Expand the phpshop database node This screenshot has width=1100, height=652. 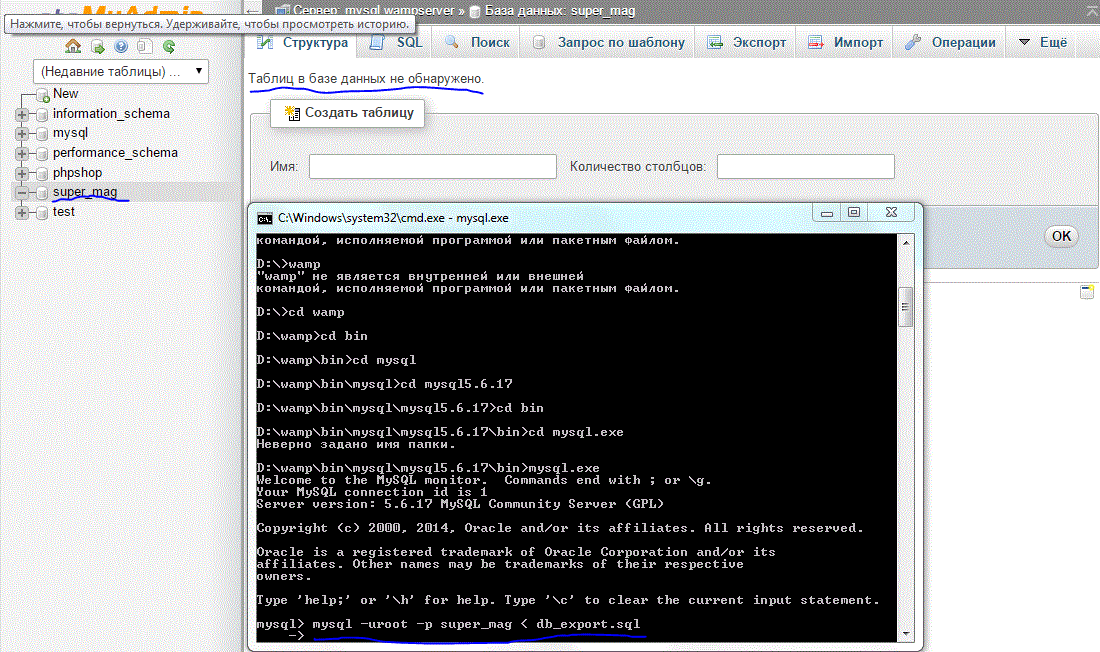pos(22,173)
